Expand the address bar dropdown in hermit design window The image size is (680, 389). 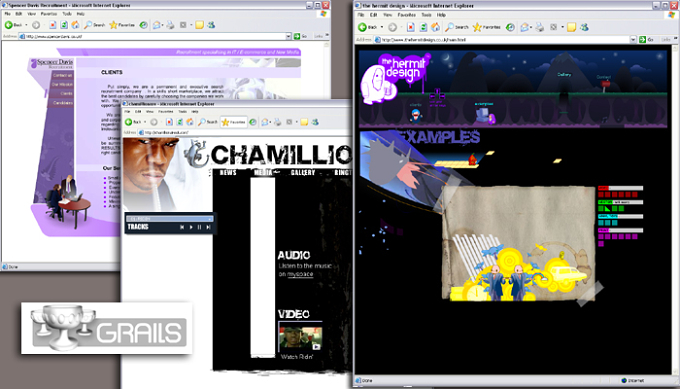pos(633,39)
